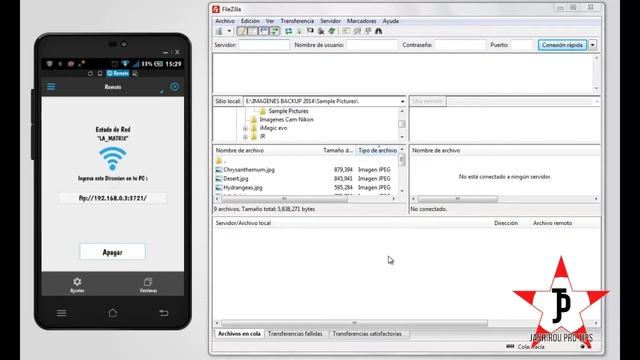Click the Servidor/Archivo local queue column header

point(243,223)
